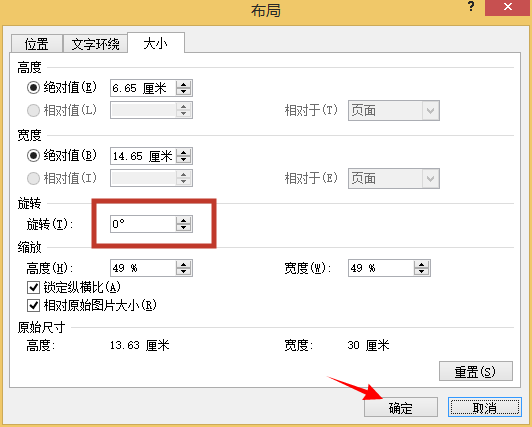Select the 大小 tab

pyautogui.click(x=156, y=43)
